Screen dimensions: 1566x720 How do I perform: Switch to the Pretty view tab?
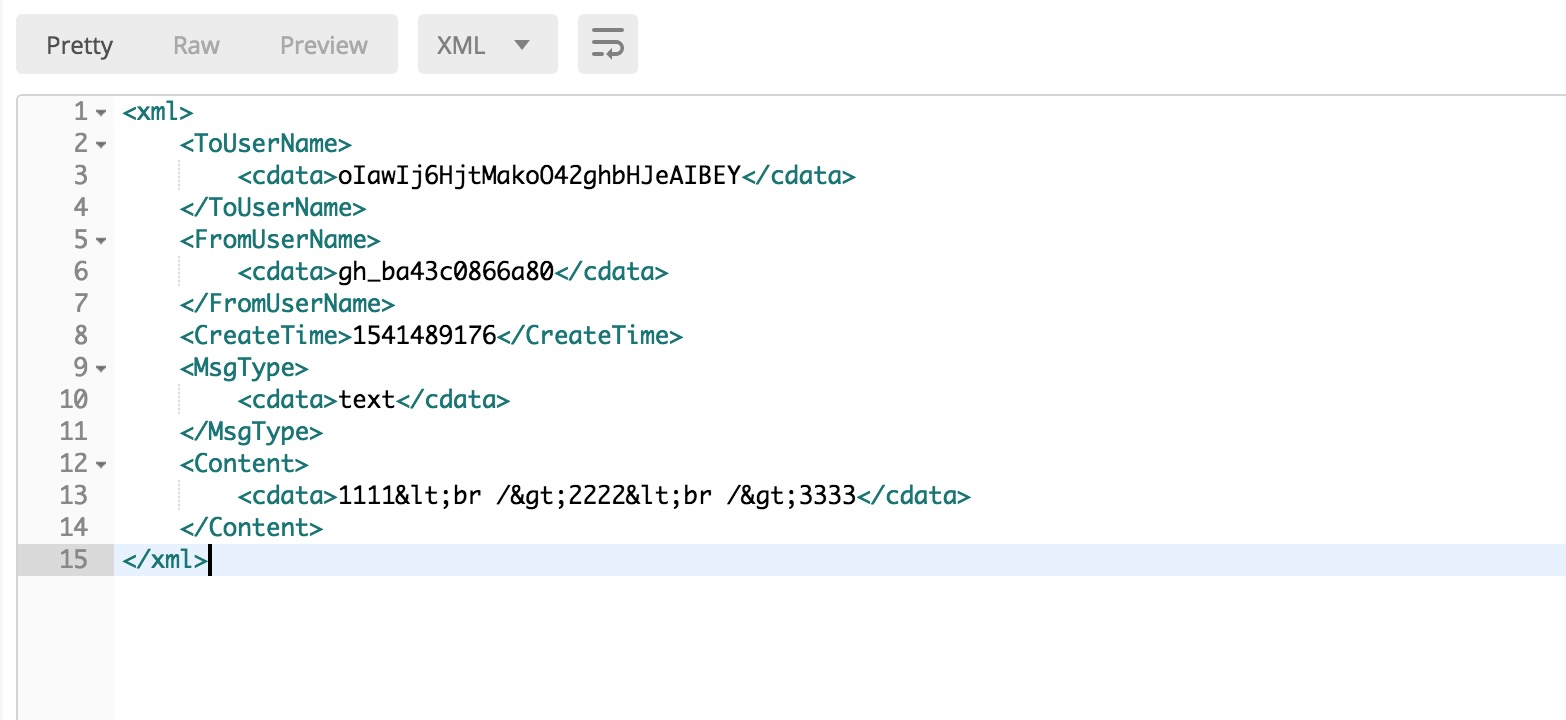[x=80, y=45]
